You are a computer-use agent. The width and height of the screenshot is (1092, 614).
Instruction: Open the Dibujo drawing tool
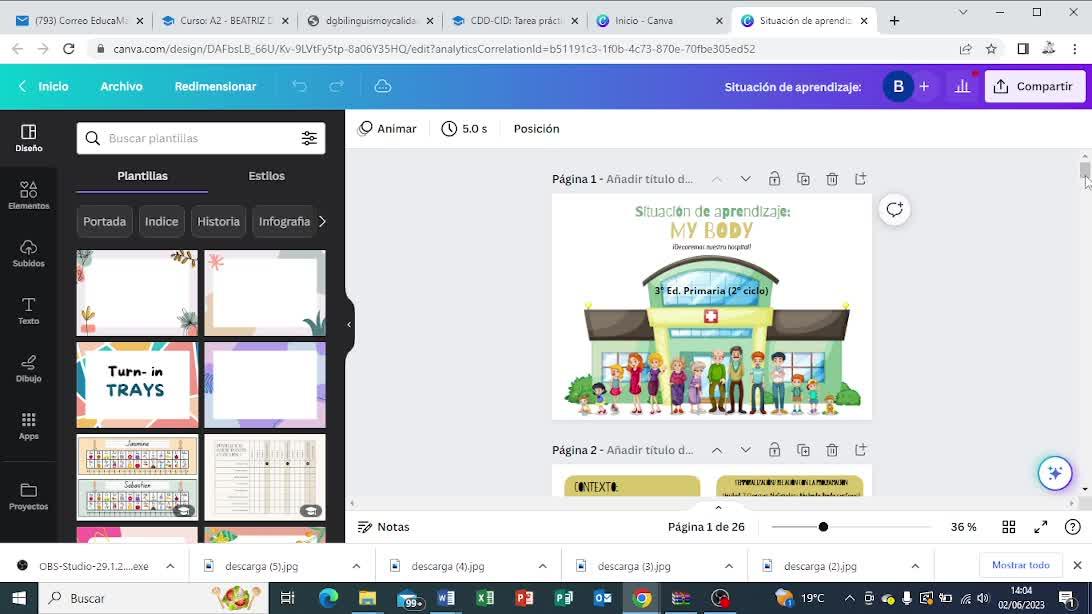pos(29,369)
